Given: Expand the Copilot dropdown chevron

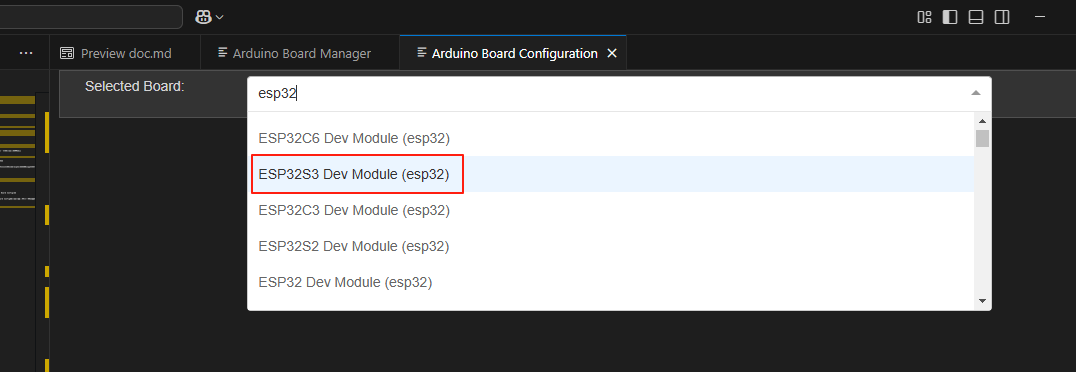Looking at the screenshot, I should [x=220, y=17].
